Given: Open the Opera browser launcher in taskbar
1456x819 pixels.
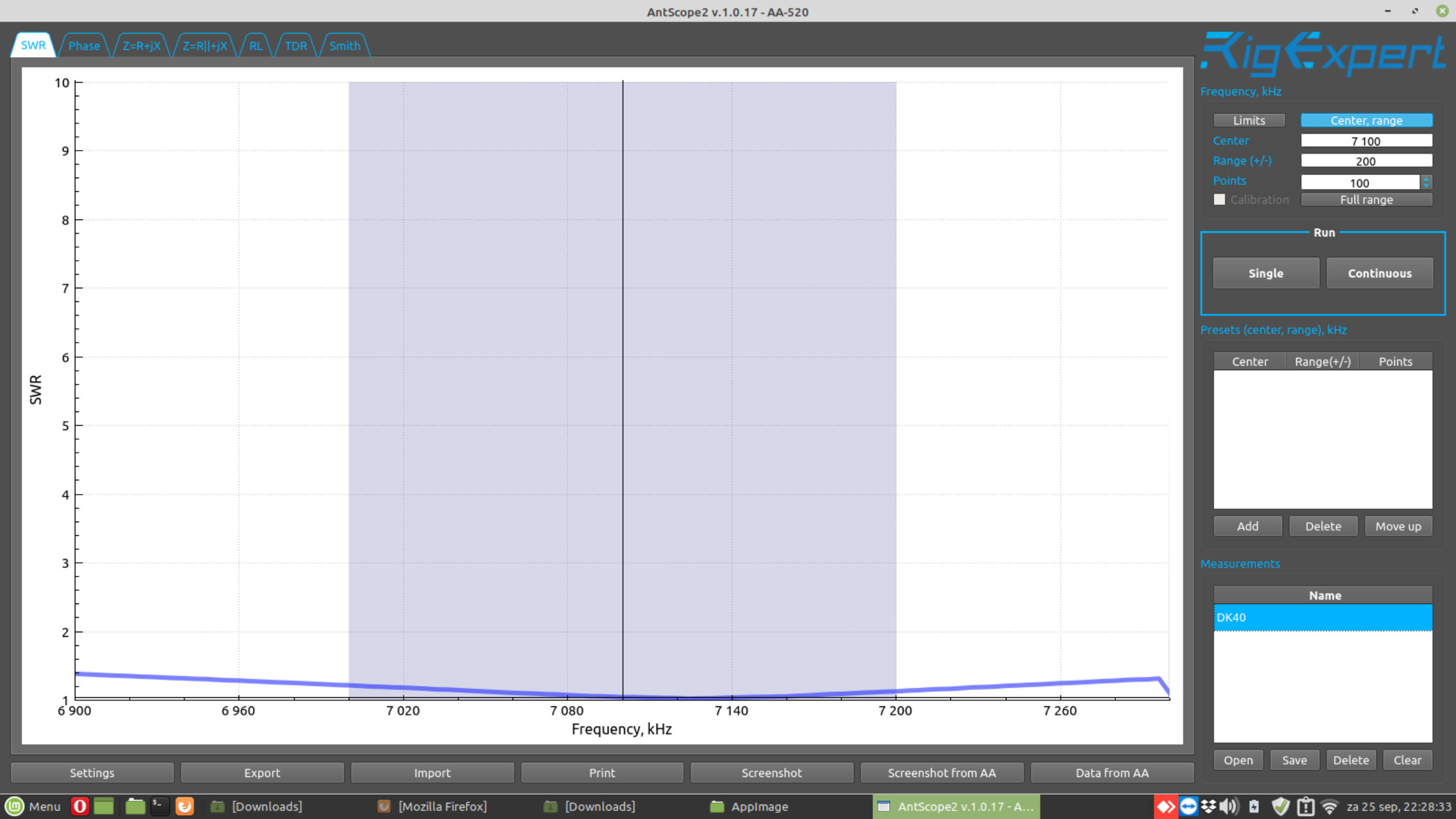Looking at the screenshot, I should pyautogui.click(x=79, y=806).
